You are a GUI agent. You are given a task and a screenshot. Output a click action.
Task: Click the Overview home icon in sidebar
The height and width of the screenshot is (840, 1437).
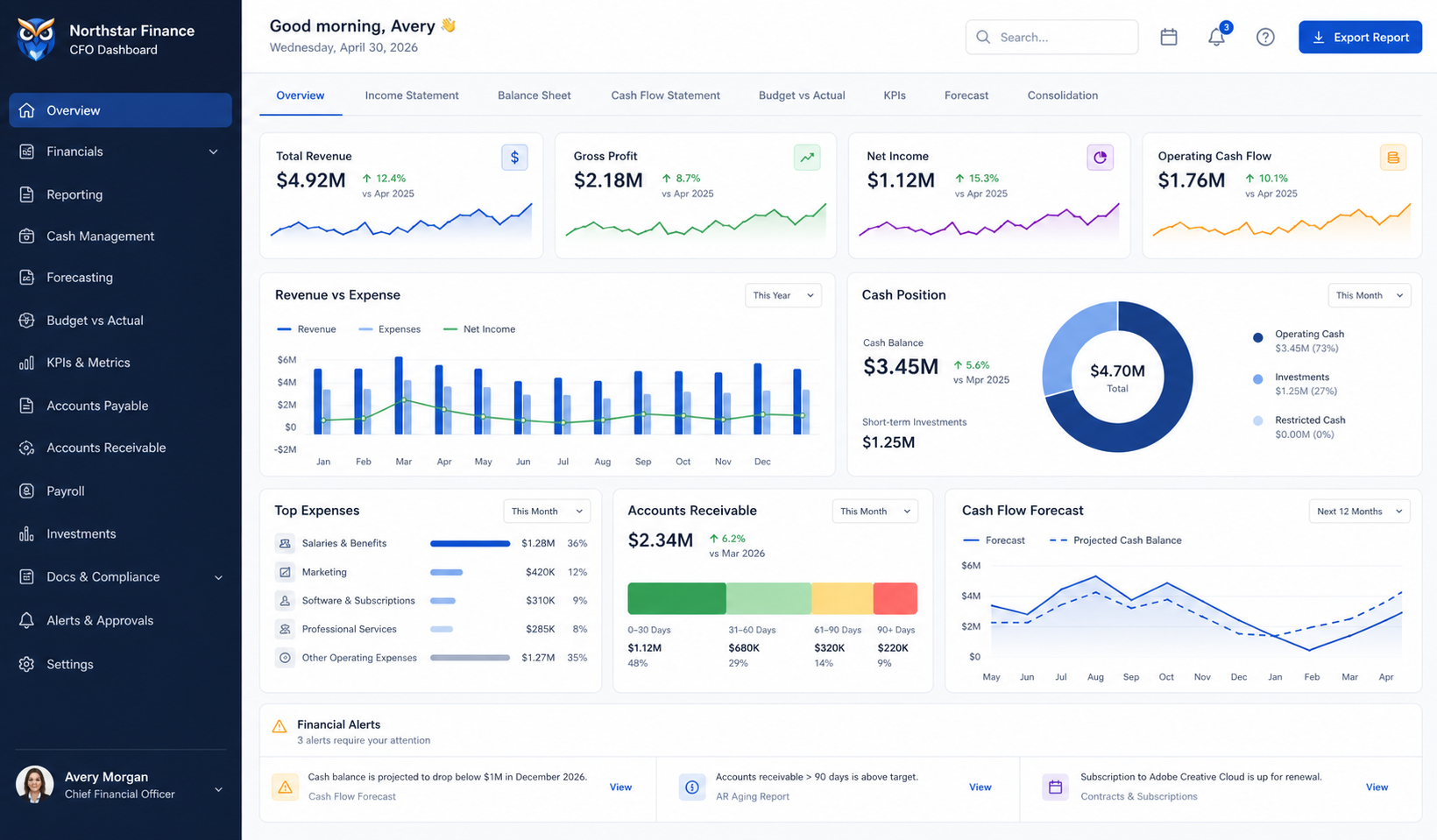tap(27, 110)
